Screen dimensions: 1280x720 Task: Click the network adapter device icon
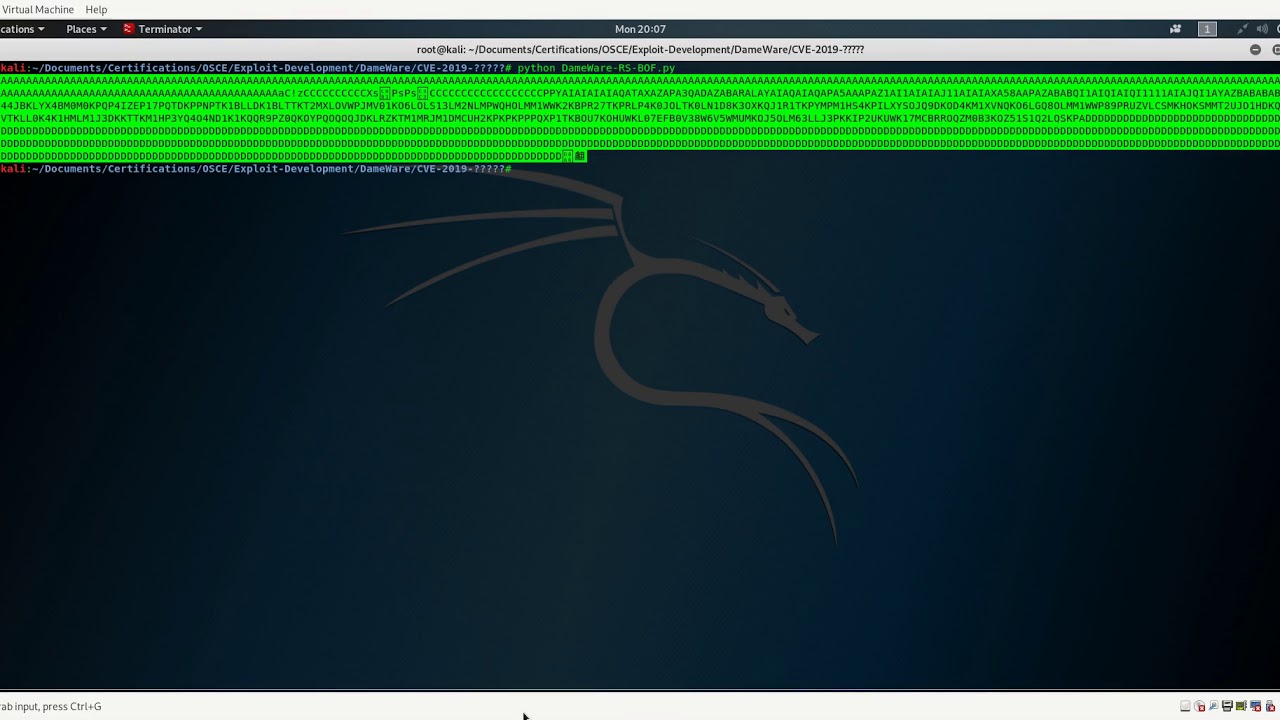(1214, 706)
